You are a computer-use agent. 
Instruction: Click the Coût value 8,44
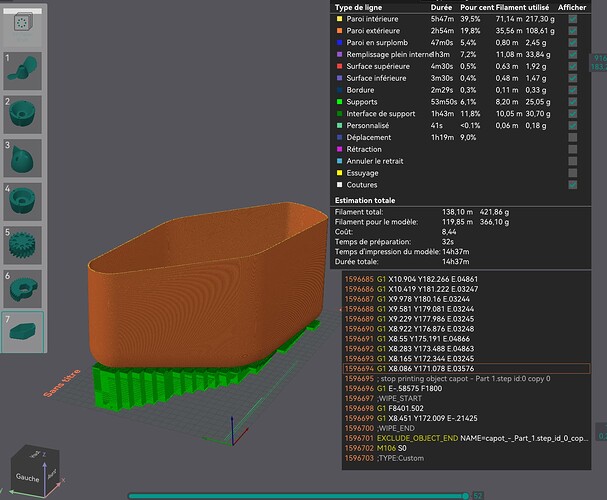(449, 232)
